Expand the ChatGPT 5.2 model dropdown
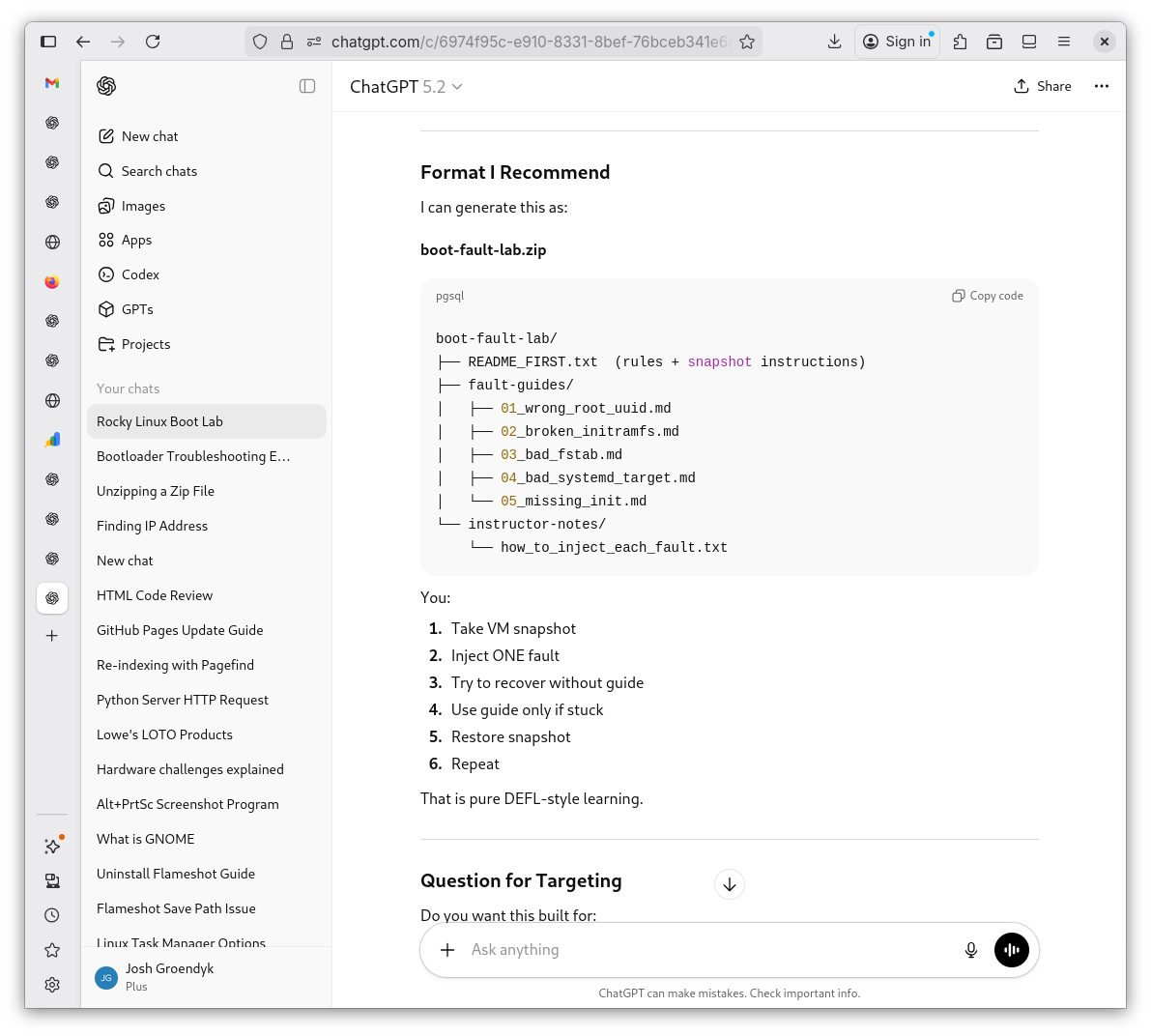This screenshot has height=1036, width=1151. click(406, 87)
